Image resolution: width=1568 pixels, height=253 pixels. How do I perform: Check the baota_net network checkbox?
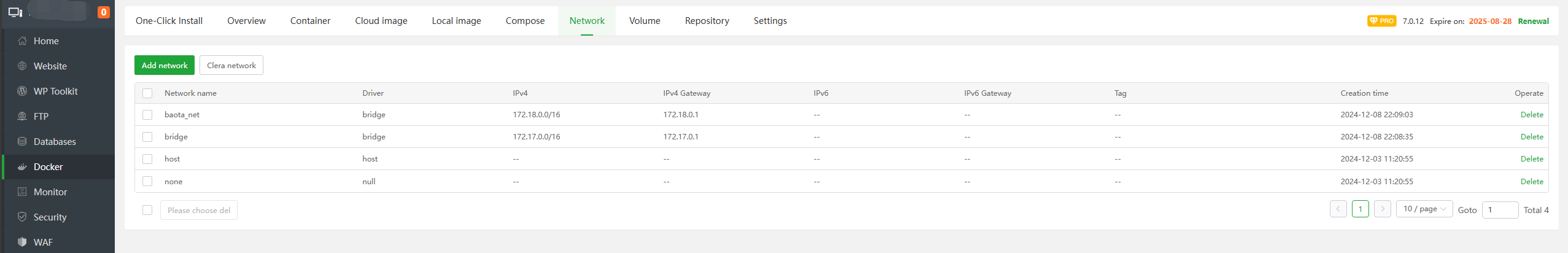point(147,115)
